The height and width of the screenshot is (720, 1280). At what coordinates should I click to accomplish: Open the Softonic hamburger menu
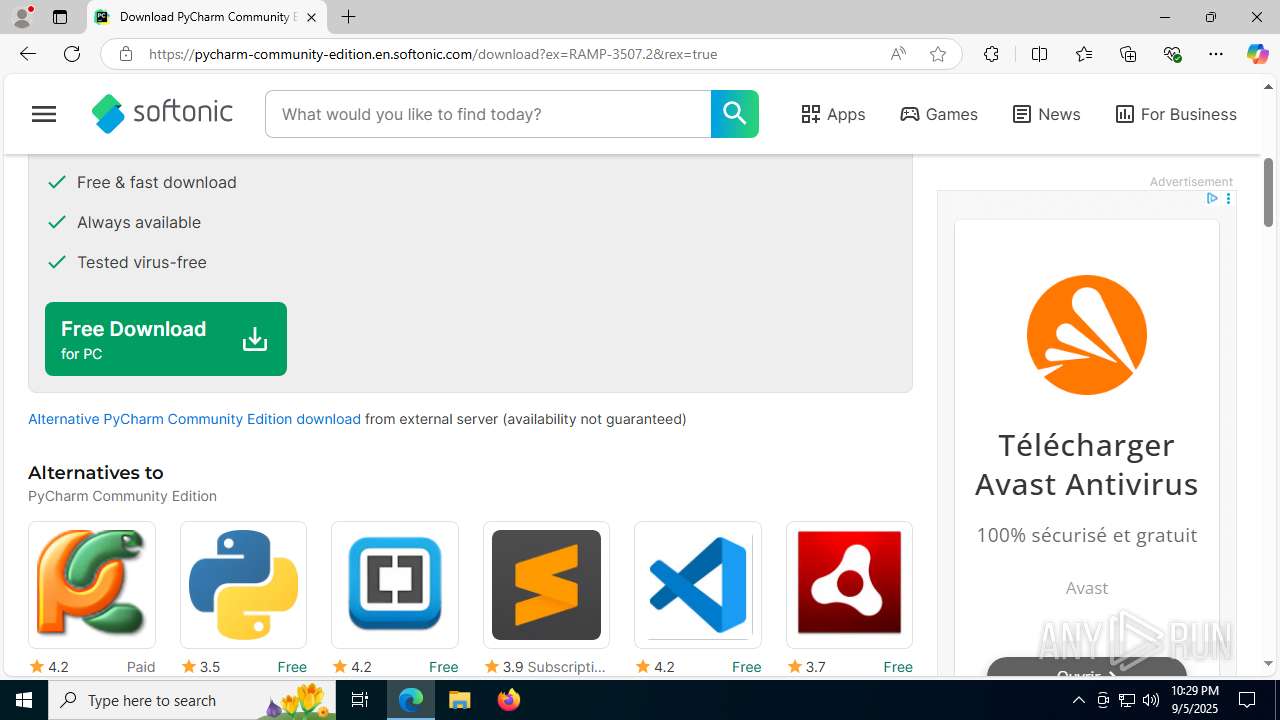(x=44, y=114)
